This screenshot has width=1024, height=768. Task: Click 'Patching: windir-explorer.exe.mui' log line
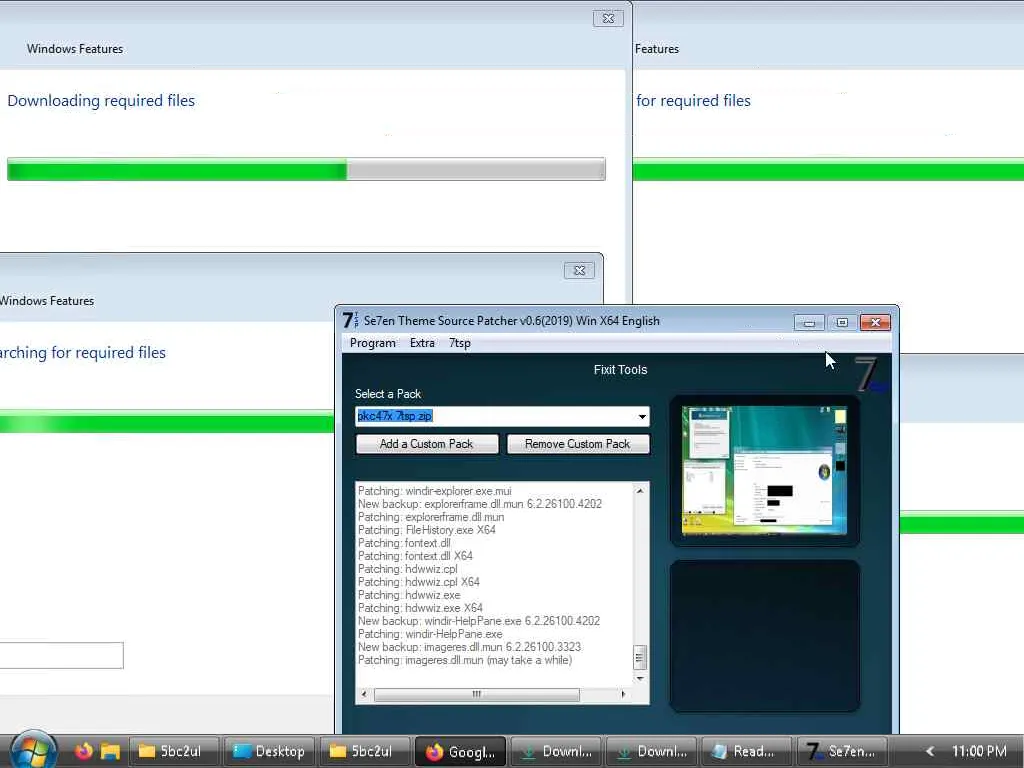[435, 491]
